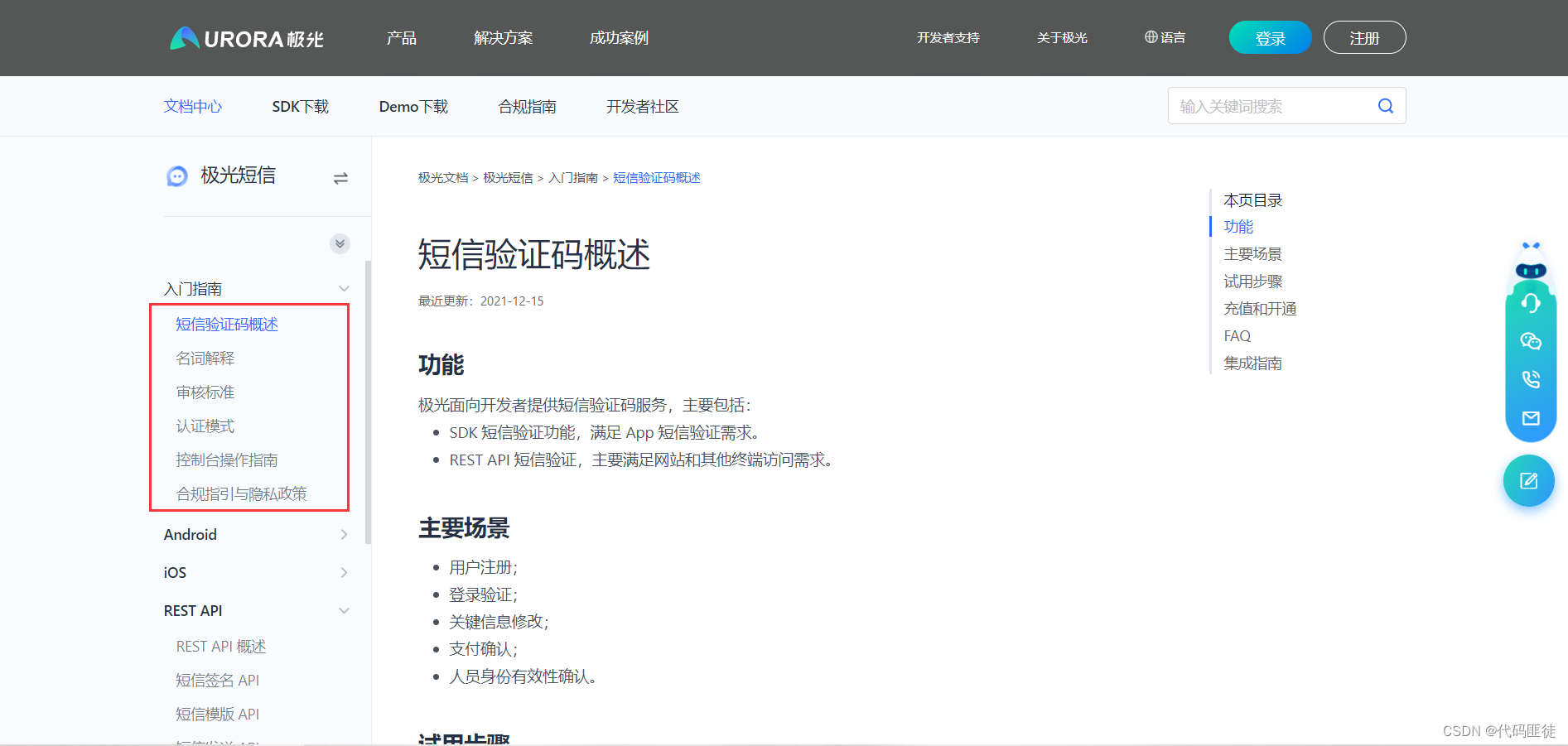Click 入门指南 breadcrumb link

click(573, 178)
